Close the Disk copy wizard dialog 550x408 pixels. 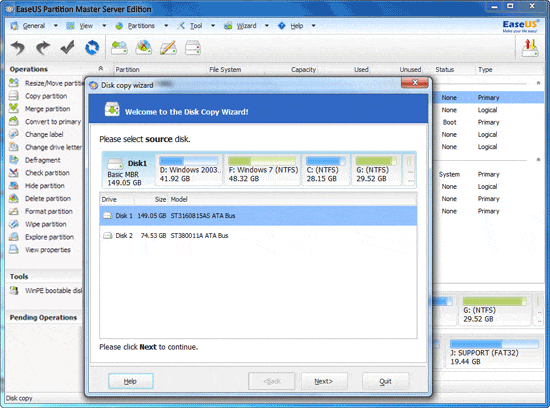coord(415,83)
